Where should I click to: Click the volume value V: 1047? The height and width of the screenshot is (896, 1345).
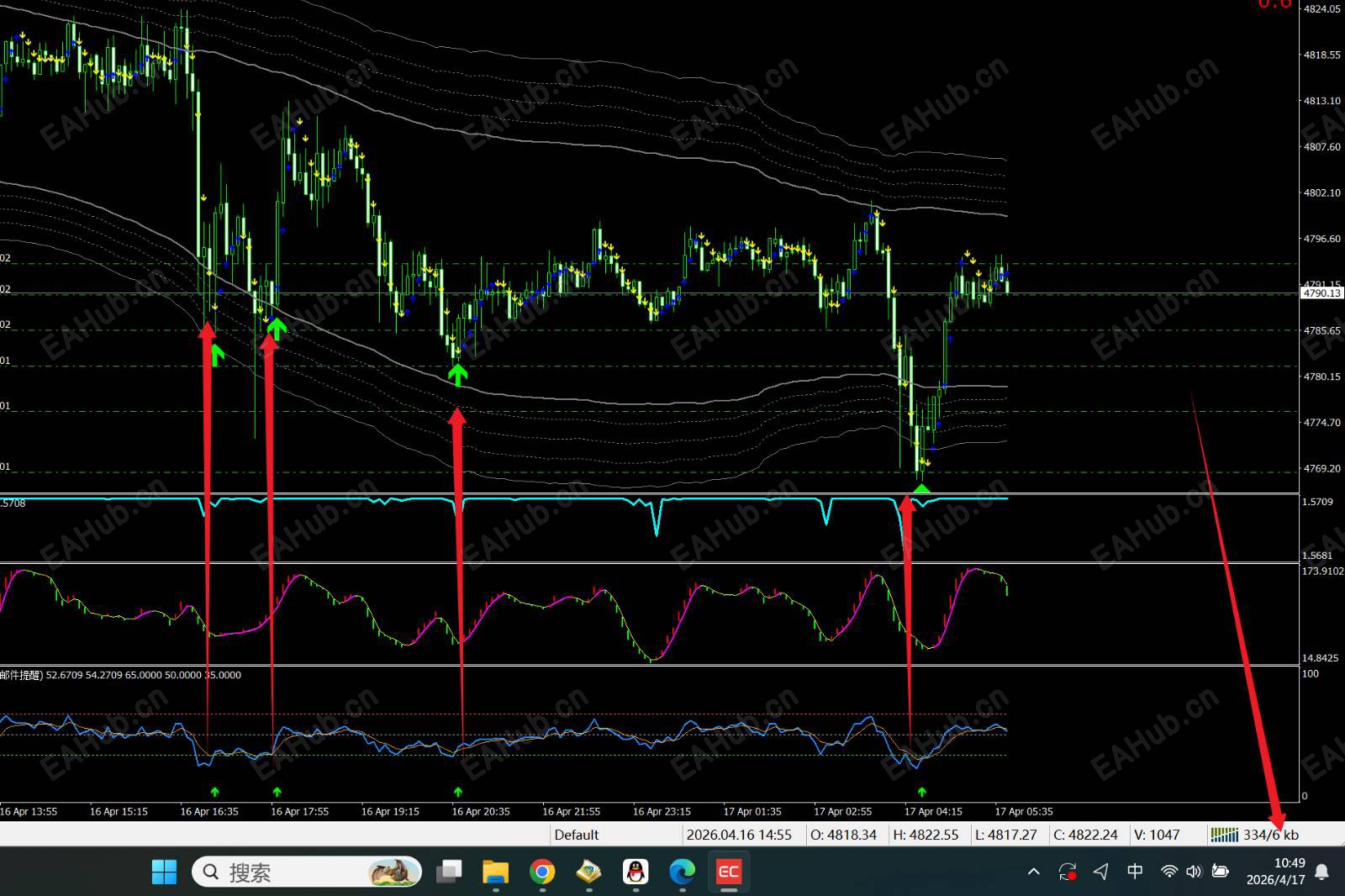pyautogui.click(x=1157, y=835)
